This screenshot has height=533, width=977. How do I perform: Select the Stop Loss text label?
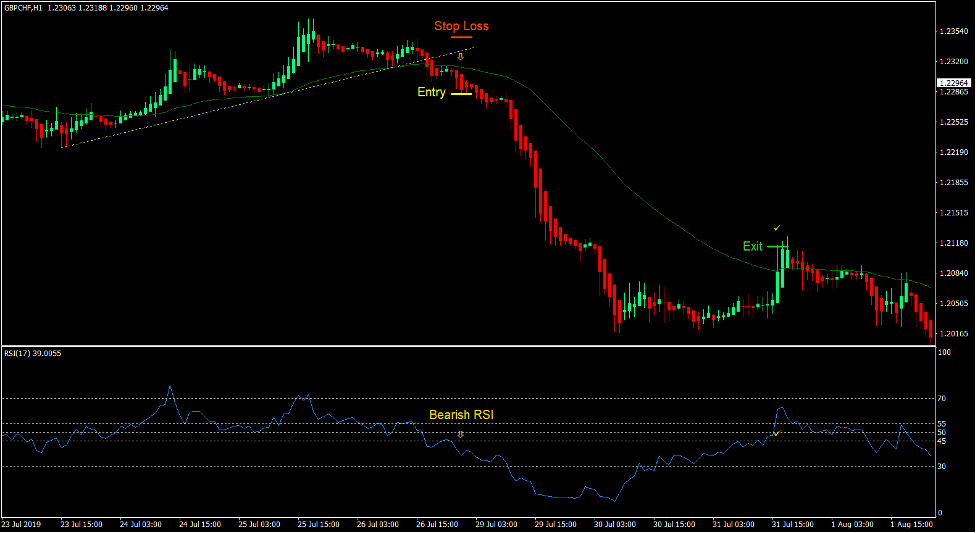click(461, 26)
